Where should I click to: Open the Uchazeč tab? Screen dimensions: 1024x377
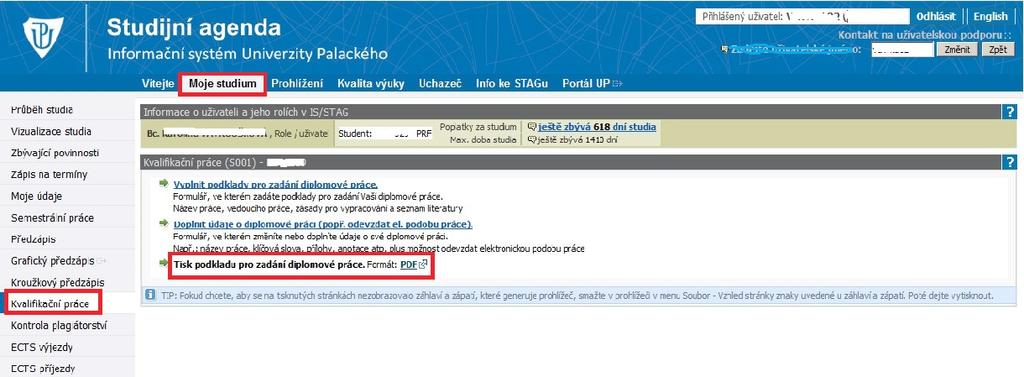(440, 84)
